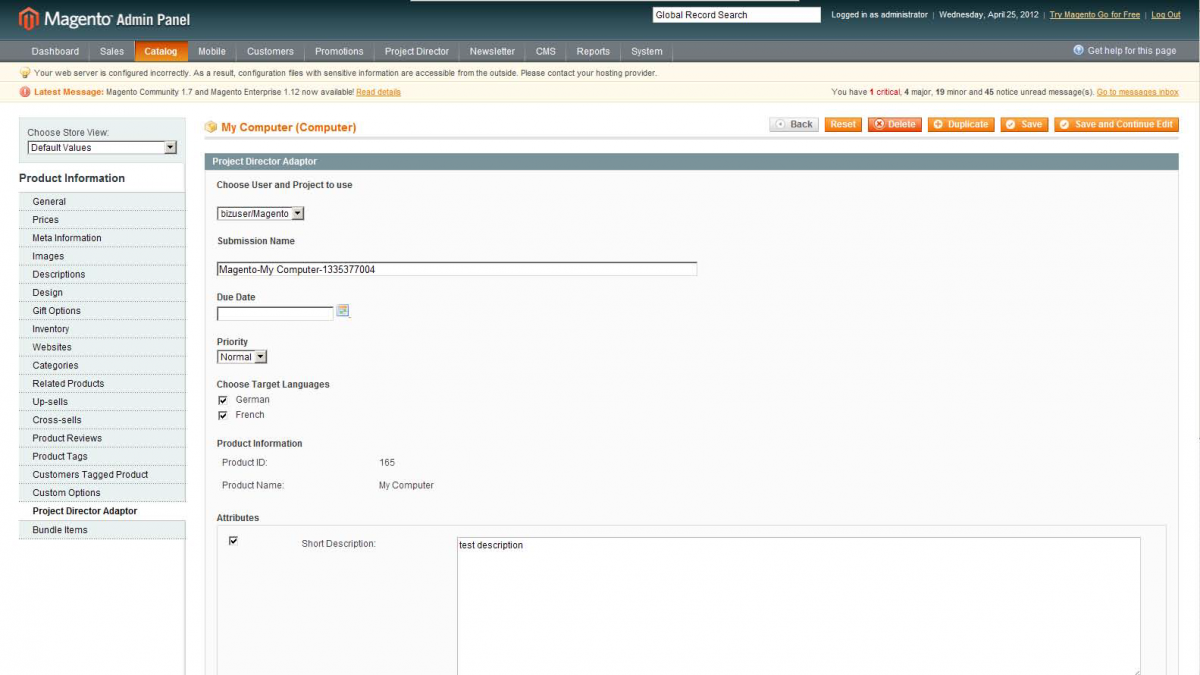Screen dimensions: 1200x675
Task: Open the Promotions menu
Action: tap(339, 51)
